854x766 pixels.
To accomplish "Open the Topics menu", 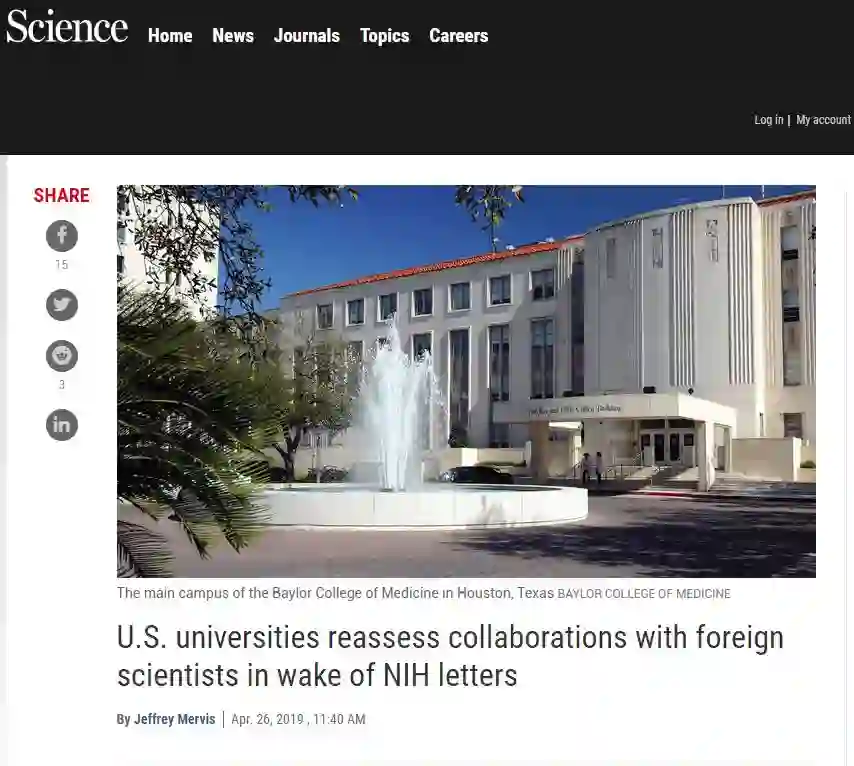I will click(385, 35).
